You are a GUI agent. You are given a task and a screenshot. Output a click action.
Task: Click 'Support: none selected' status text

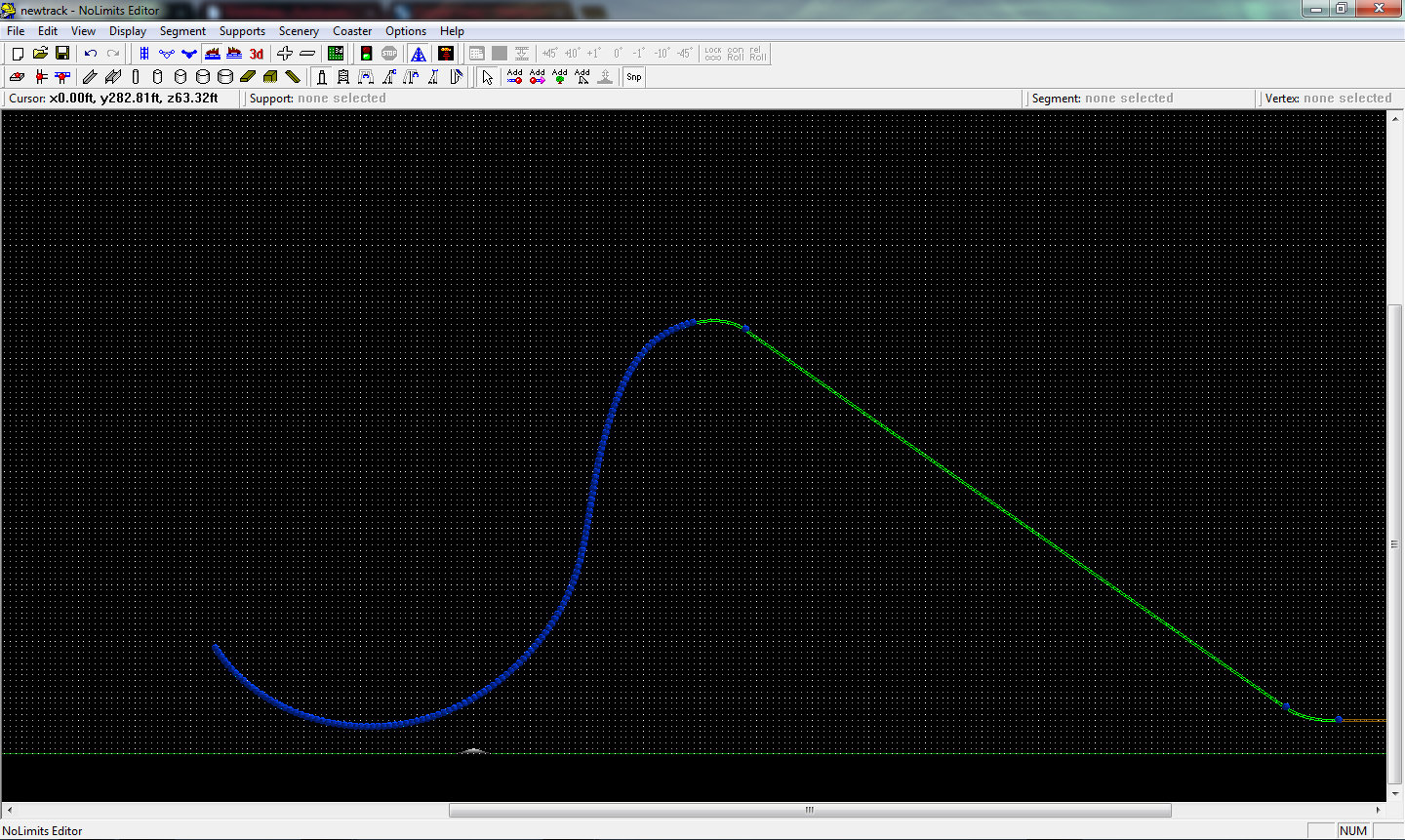click(318, 99)
